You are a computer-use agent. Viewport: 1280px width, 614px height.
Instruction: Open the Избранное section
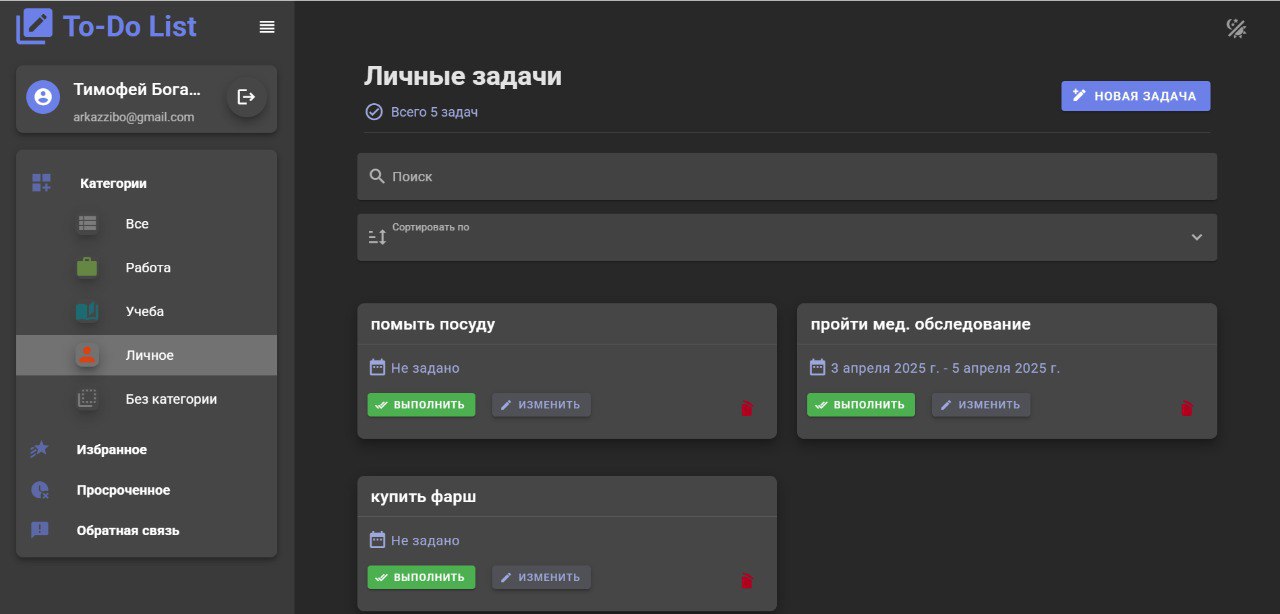(x=111, y=450)
